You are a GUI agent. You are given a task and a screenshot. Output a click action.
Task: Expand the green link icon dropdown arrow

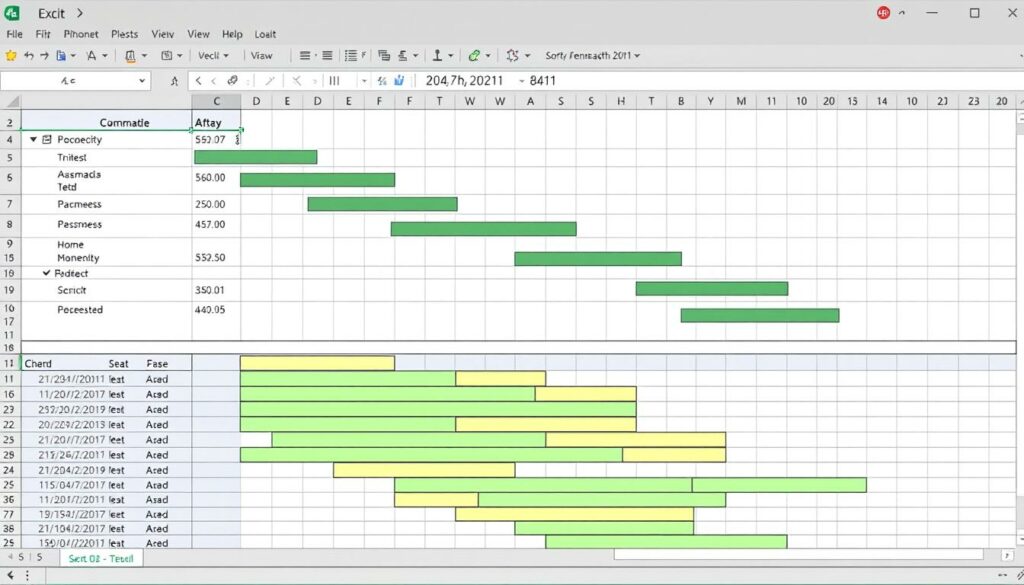pos(488,56)
